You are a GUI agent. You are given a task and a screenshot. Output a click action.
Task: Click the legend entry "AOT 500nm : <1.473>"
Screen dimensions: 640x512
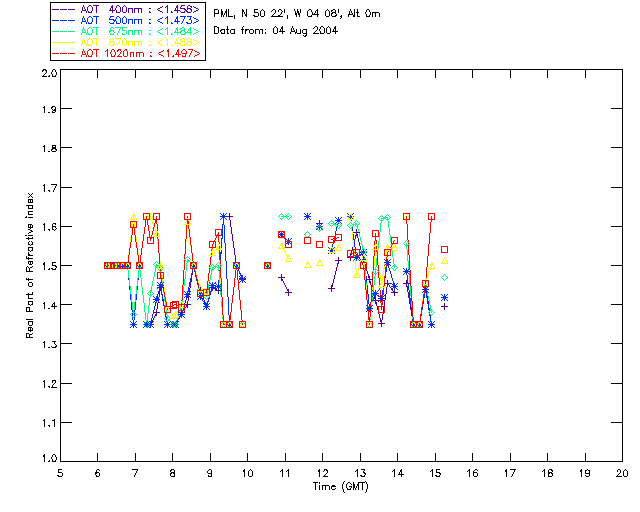[127, 20]
